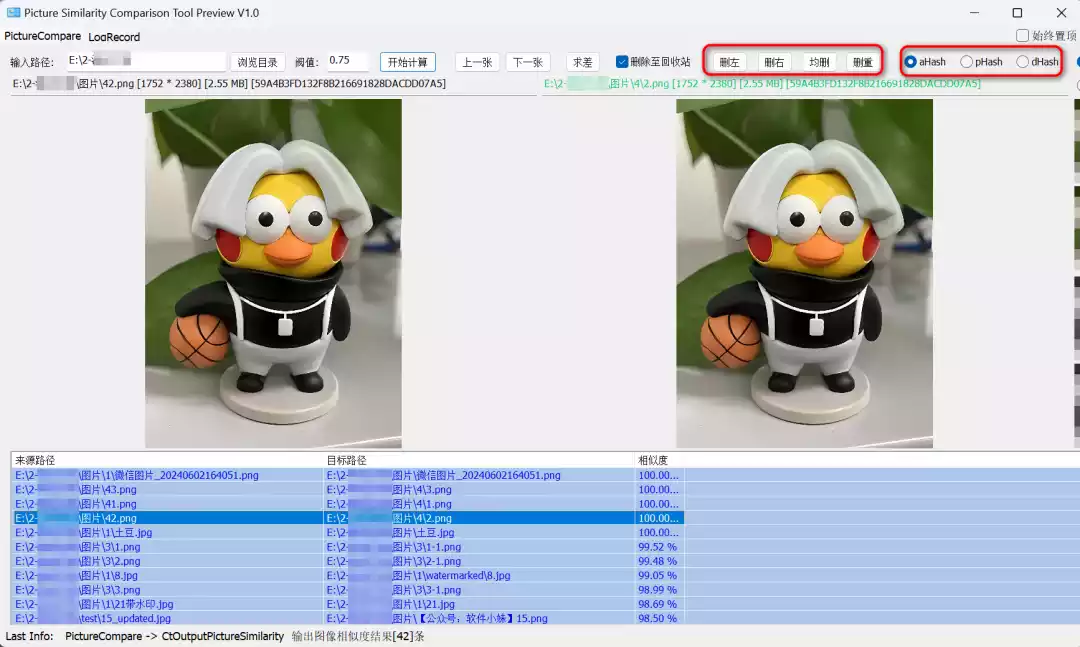Enable the 始终置顶 always-on-top checkbox
This screenshot has width=1080, height=647.
1022,36
